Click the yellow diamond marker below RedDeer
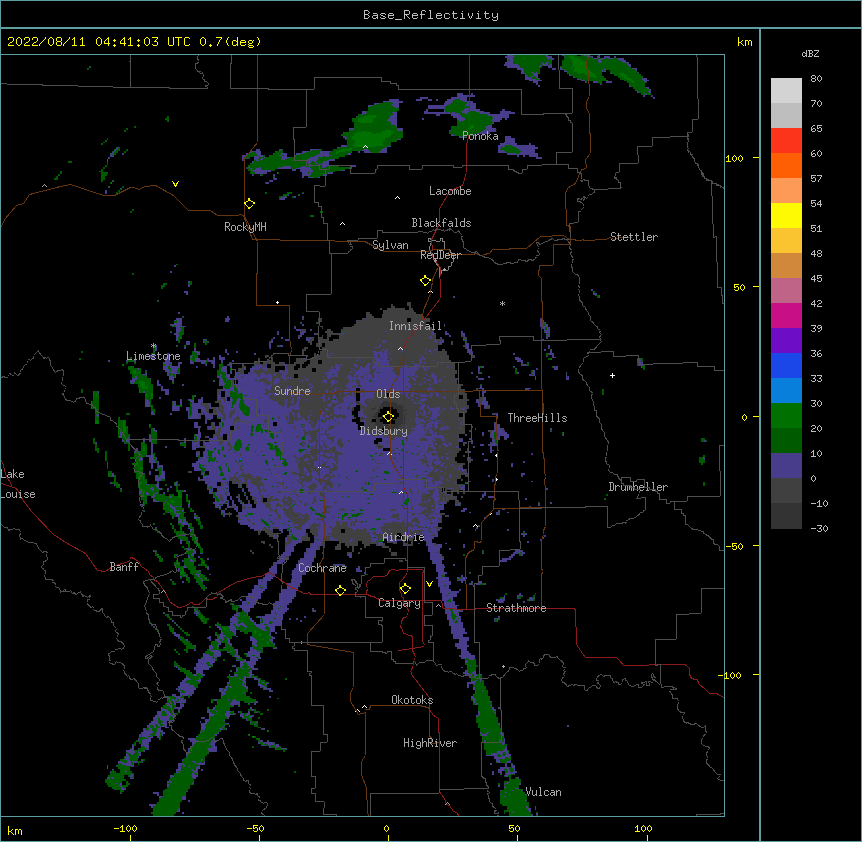This screenshot has height=842, width=862. pos(426,281)
